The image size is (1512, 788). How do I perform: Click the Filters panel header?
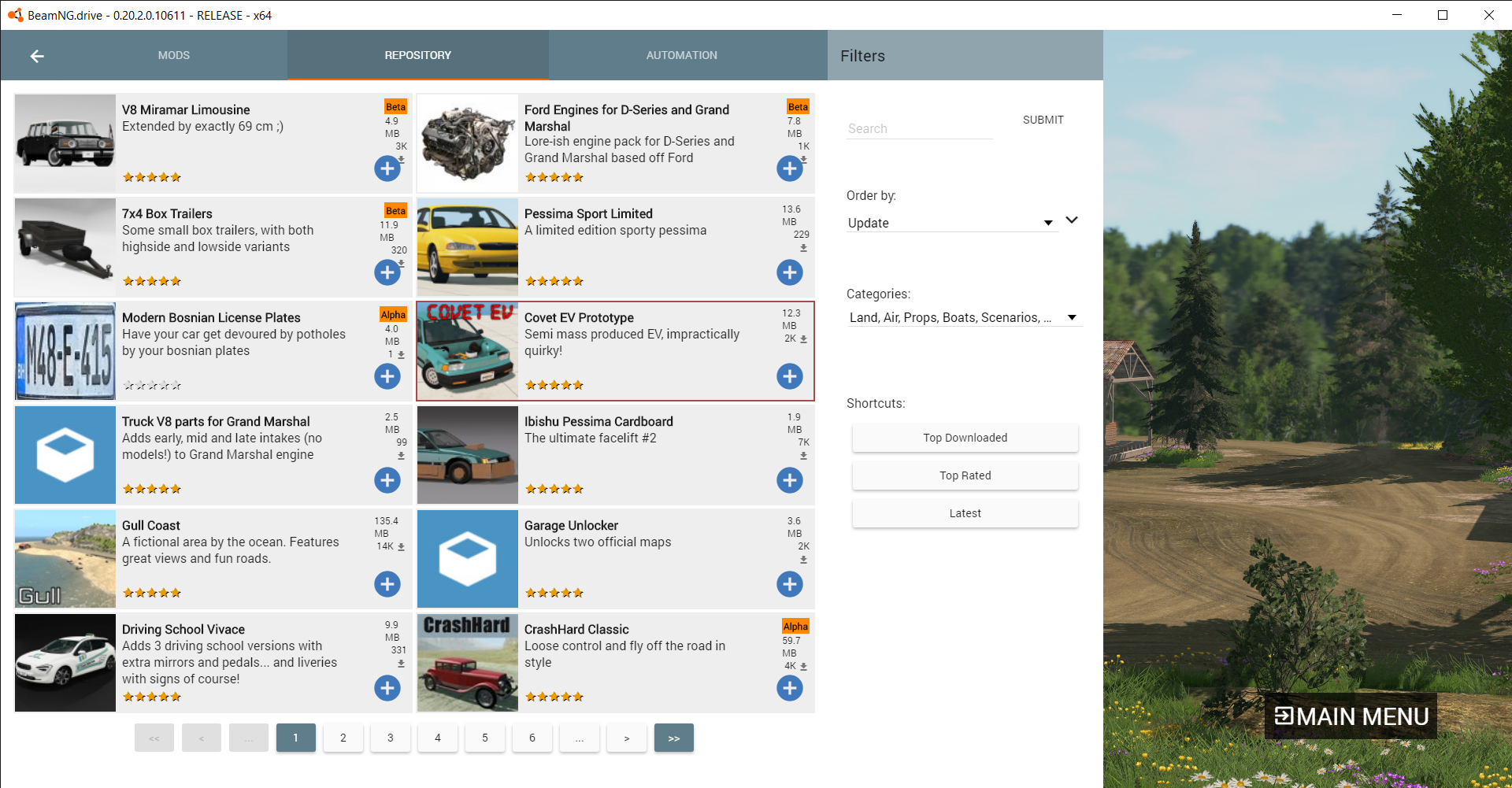pyautogui.click(x=965, y=55)
